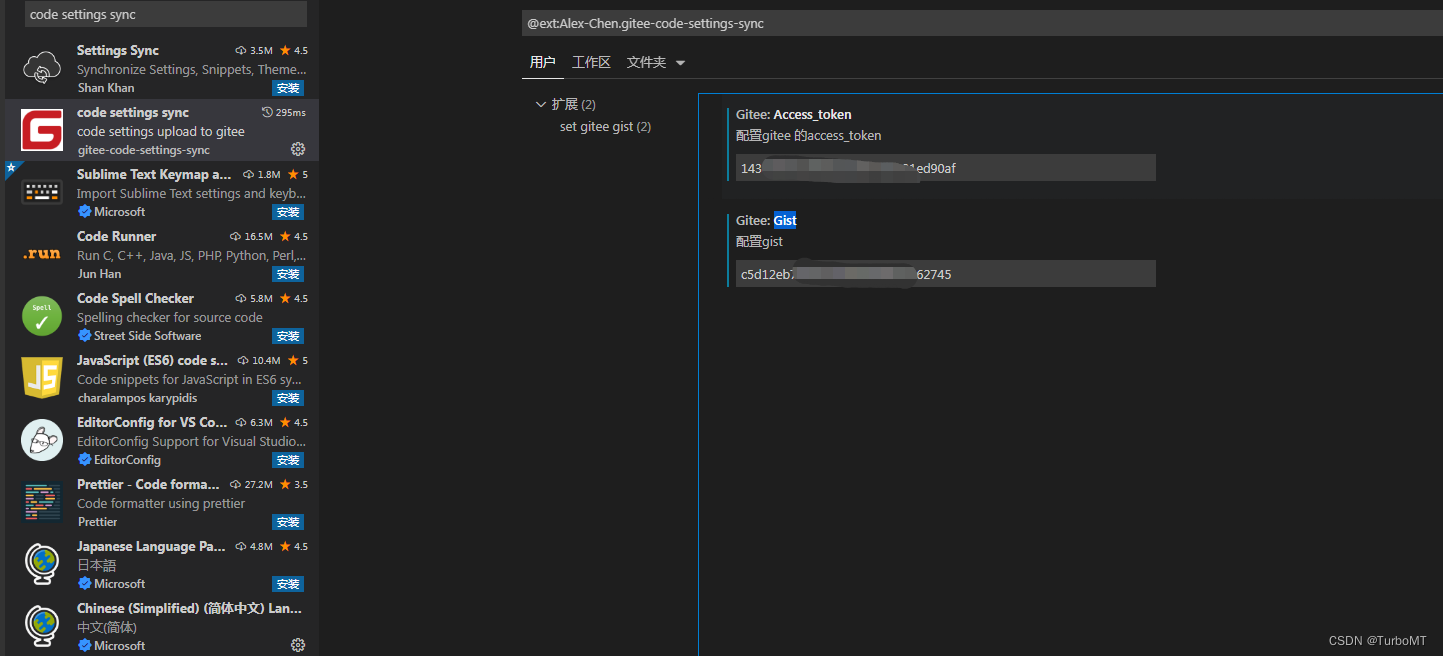Open the Sublime Text Keymap keyboard icon
The height and width of the screenshot is (656, 1443).
click(x=43, y=192)
